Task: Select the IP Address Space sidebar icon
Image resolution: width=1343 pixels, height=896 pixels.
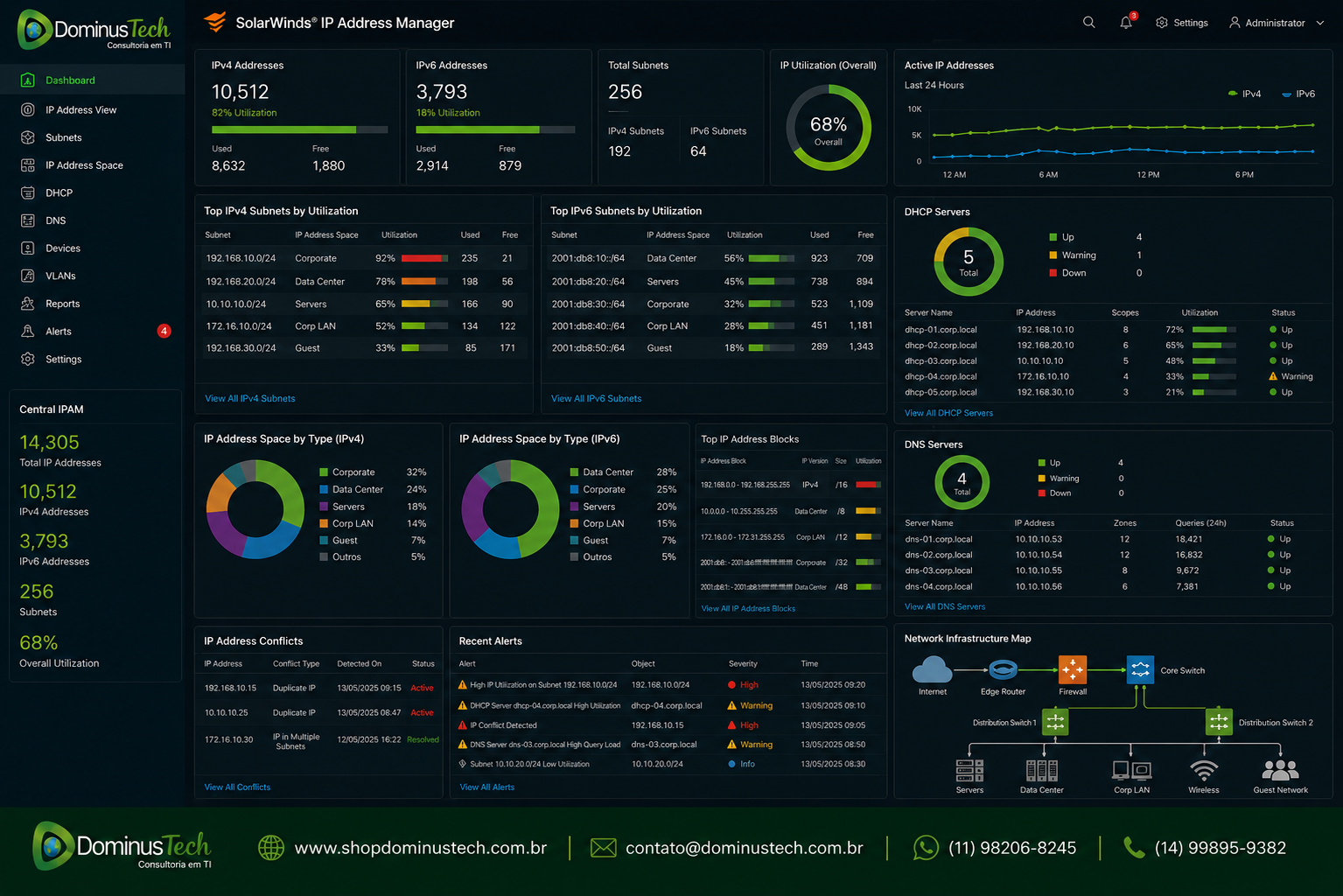Action: tap(28, 164)
